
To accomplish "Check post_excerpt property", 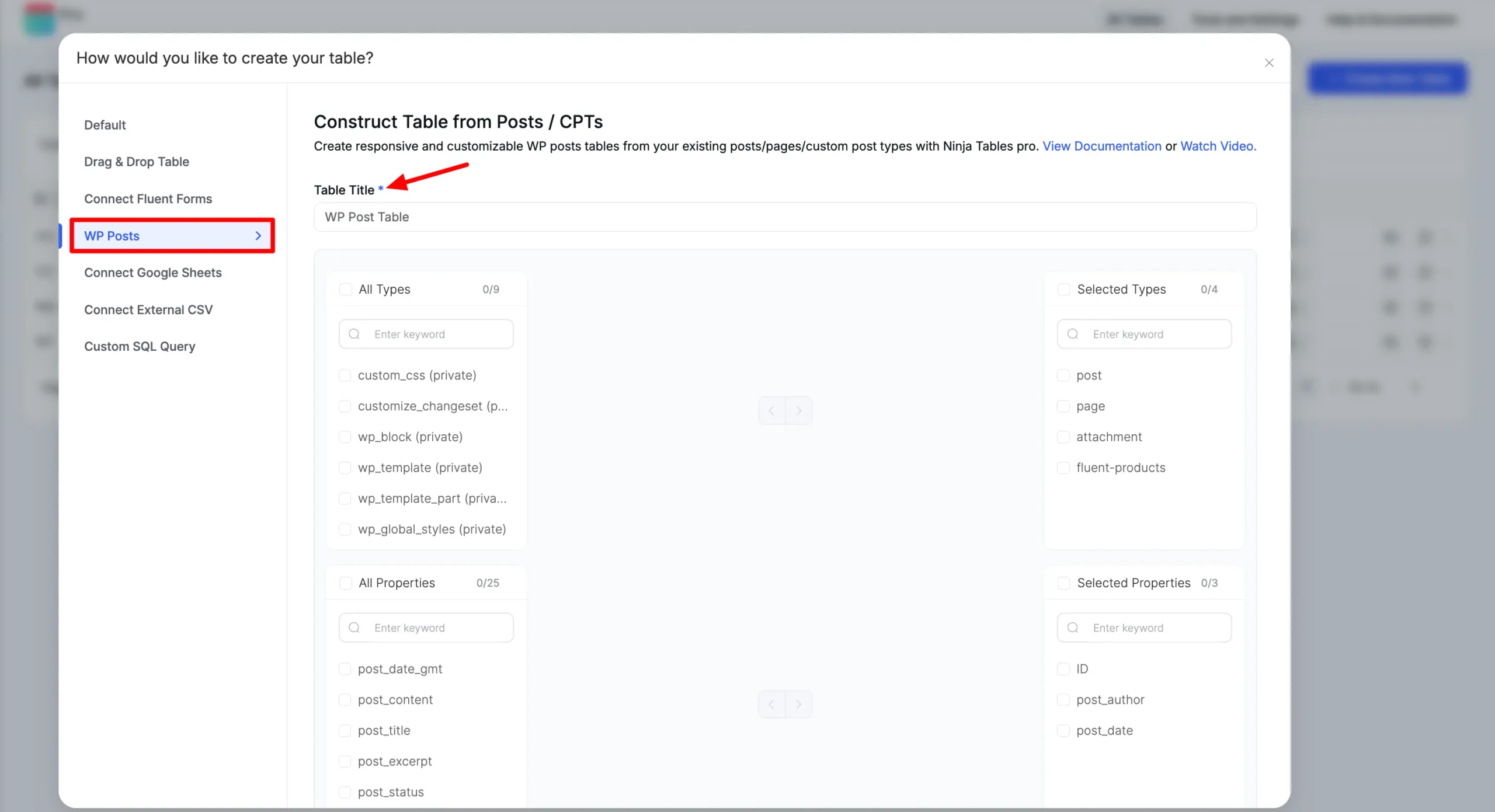I will tap(345, 761).
